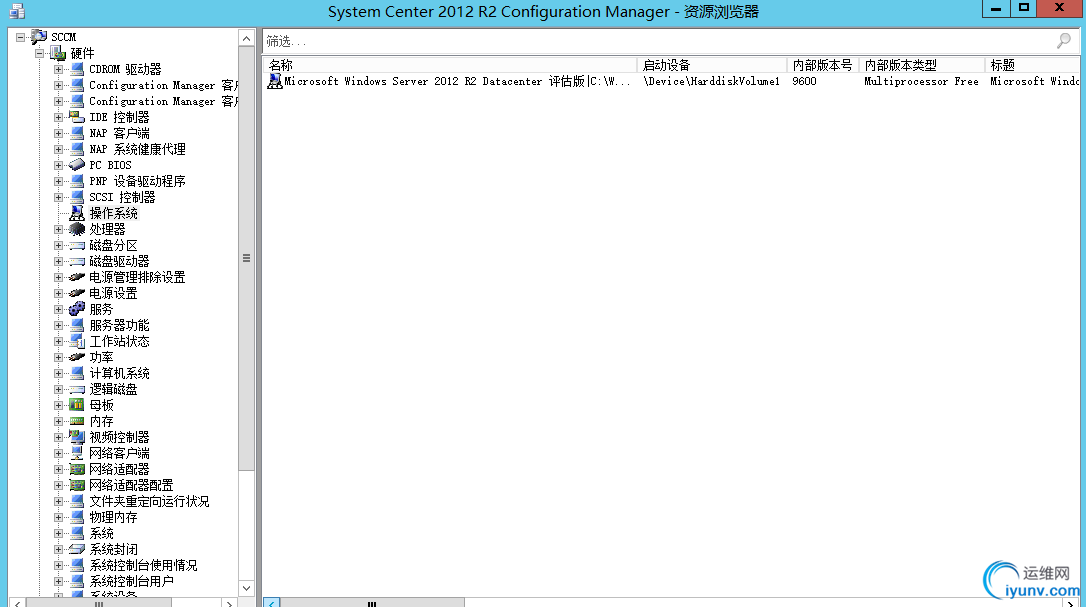Viewport: 1086px width, 607px height.
Task: Click the 功率 icon
Action: 77,357
